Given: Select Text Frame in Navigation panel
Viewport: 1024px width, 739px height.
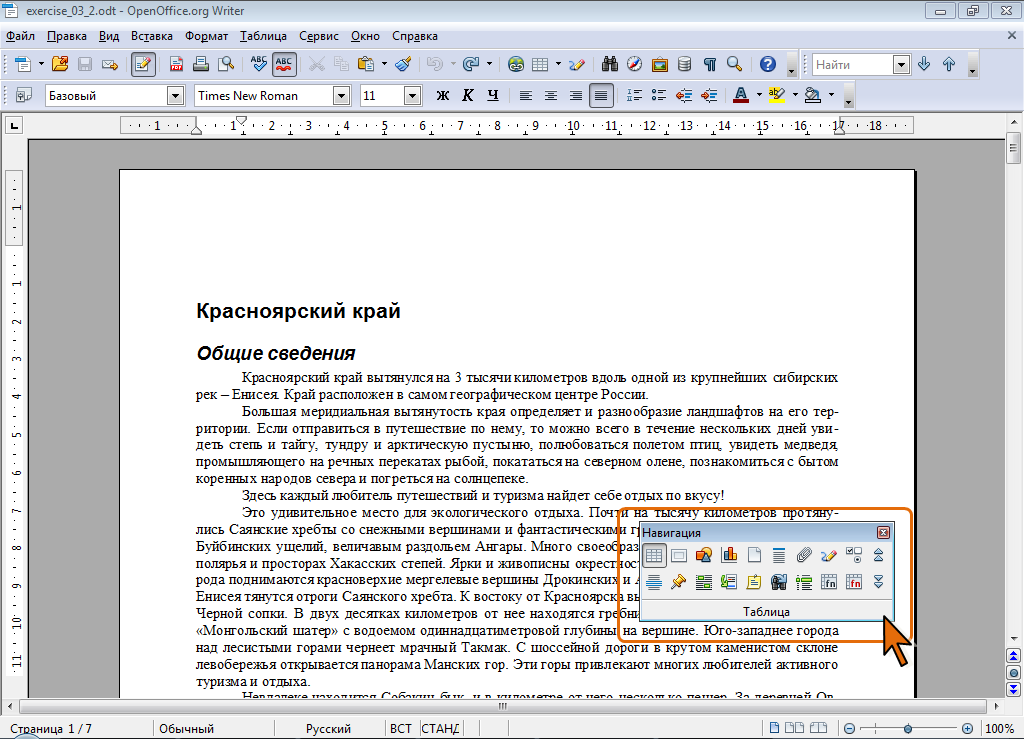Looking at the screenshot, I should click(679, 556).
